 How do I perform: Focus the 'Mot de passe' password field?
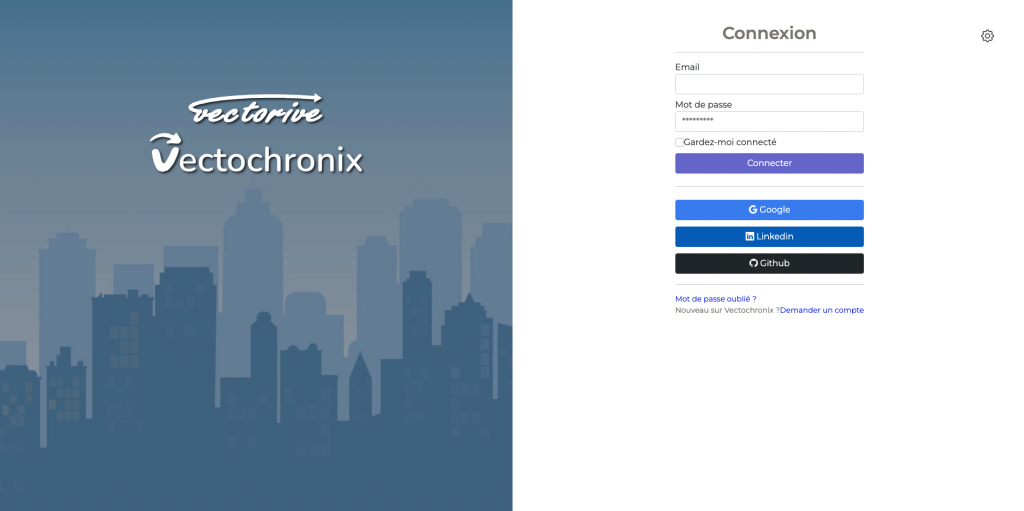tap(769, 121)
